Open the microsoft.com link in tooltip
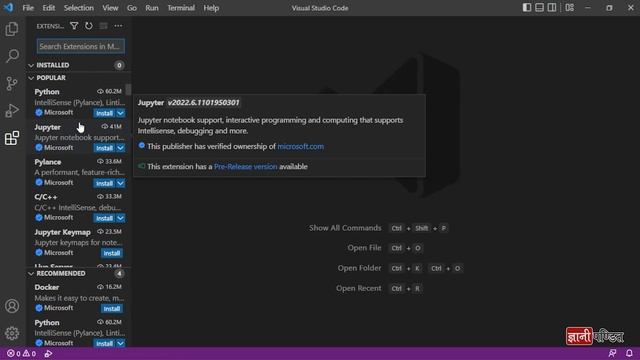Screen dimensions: 640x360 pos(300,146)
